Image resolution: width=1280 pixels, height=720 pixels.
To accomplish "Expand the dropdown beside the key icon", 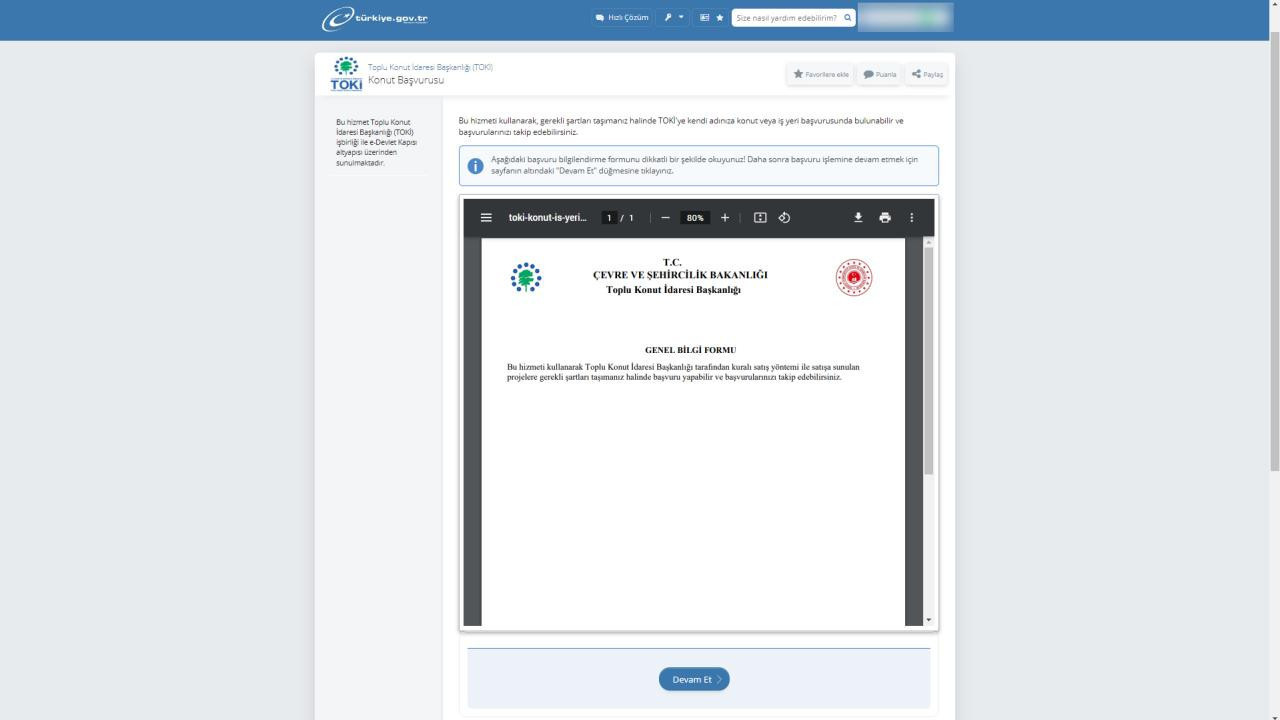I will pos(682,17).
